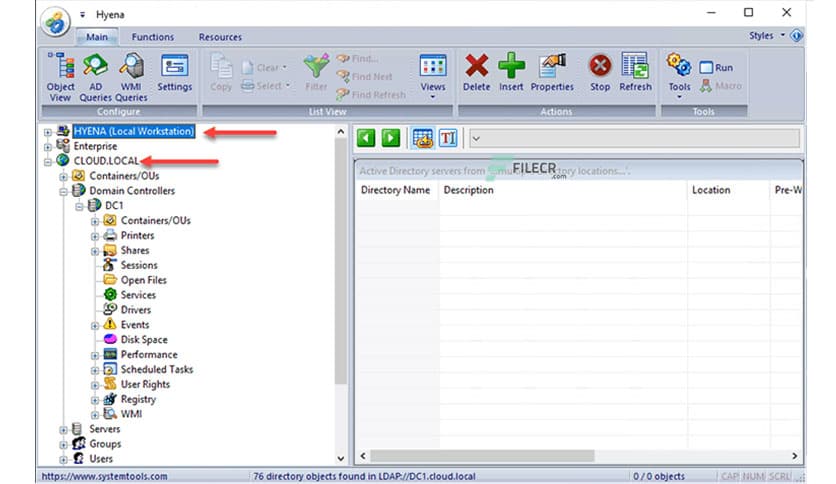
Task: Open quick access toolbar customize arrow
Action: [x=82, y=15]
